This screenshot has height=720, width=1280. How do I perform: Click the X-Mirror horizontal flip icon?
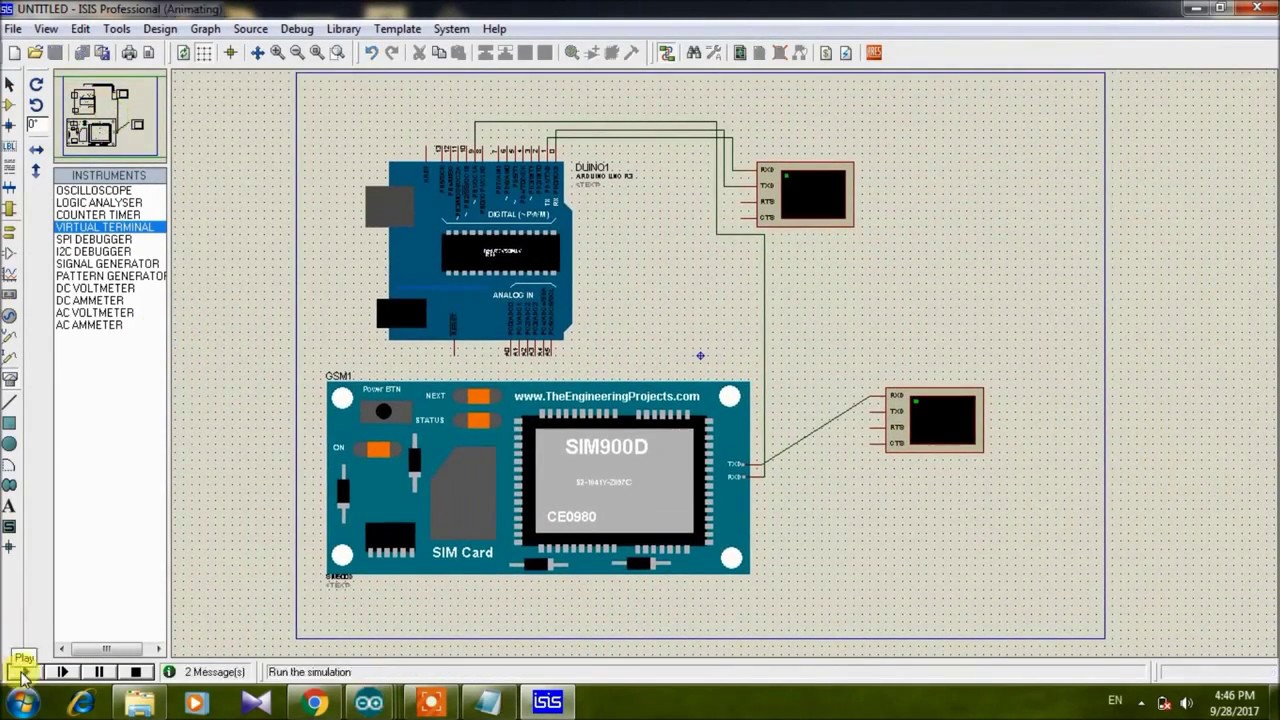pyautogui.click(x=36, y=149)
